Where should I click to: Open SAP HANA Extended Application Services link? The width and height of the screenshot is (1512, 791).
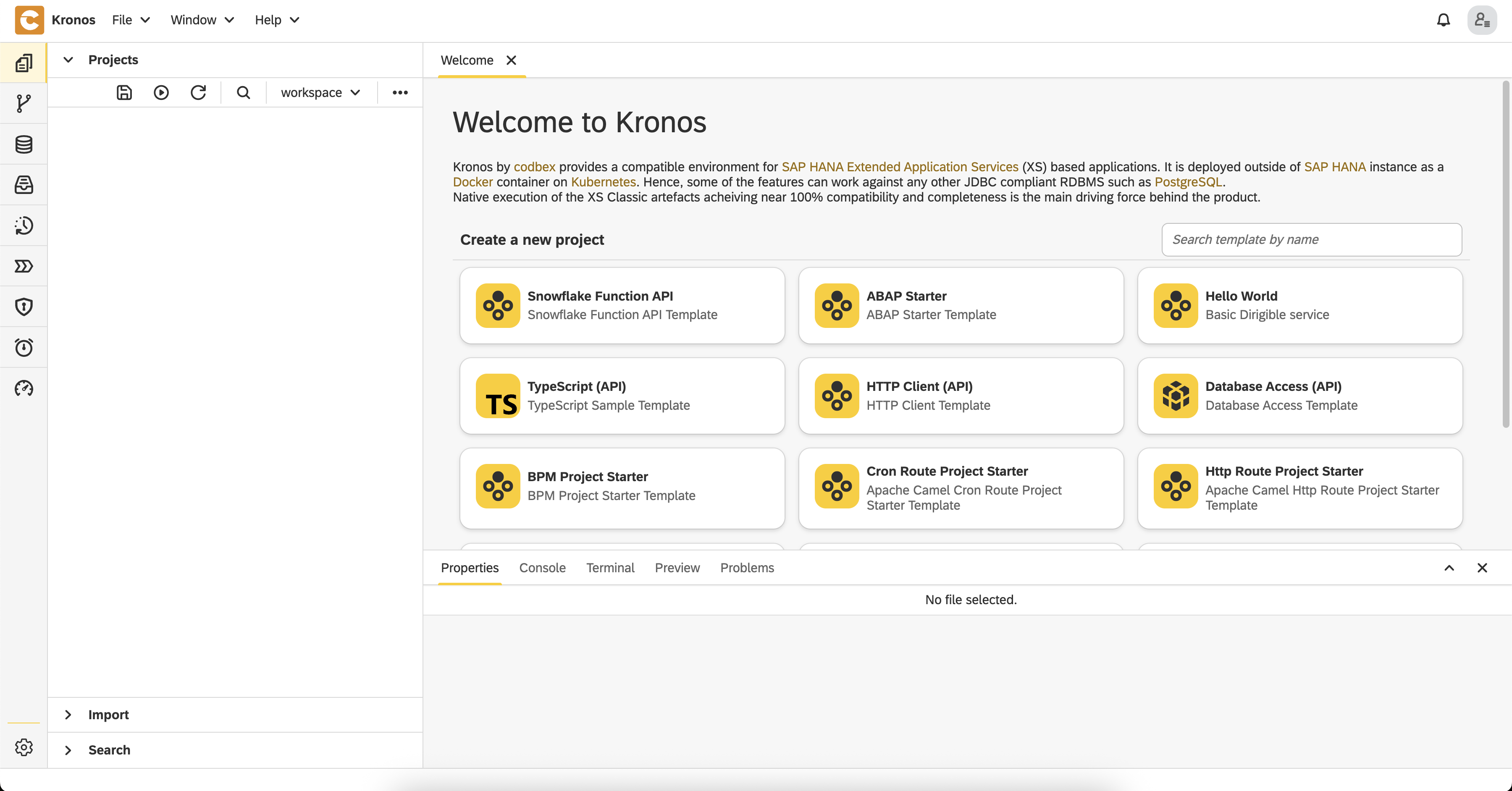pyautogui.click(x=900, y=167)
